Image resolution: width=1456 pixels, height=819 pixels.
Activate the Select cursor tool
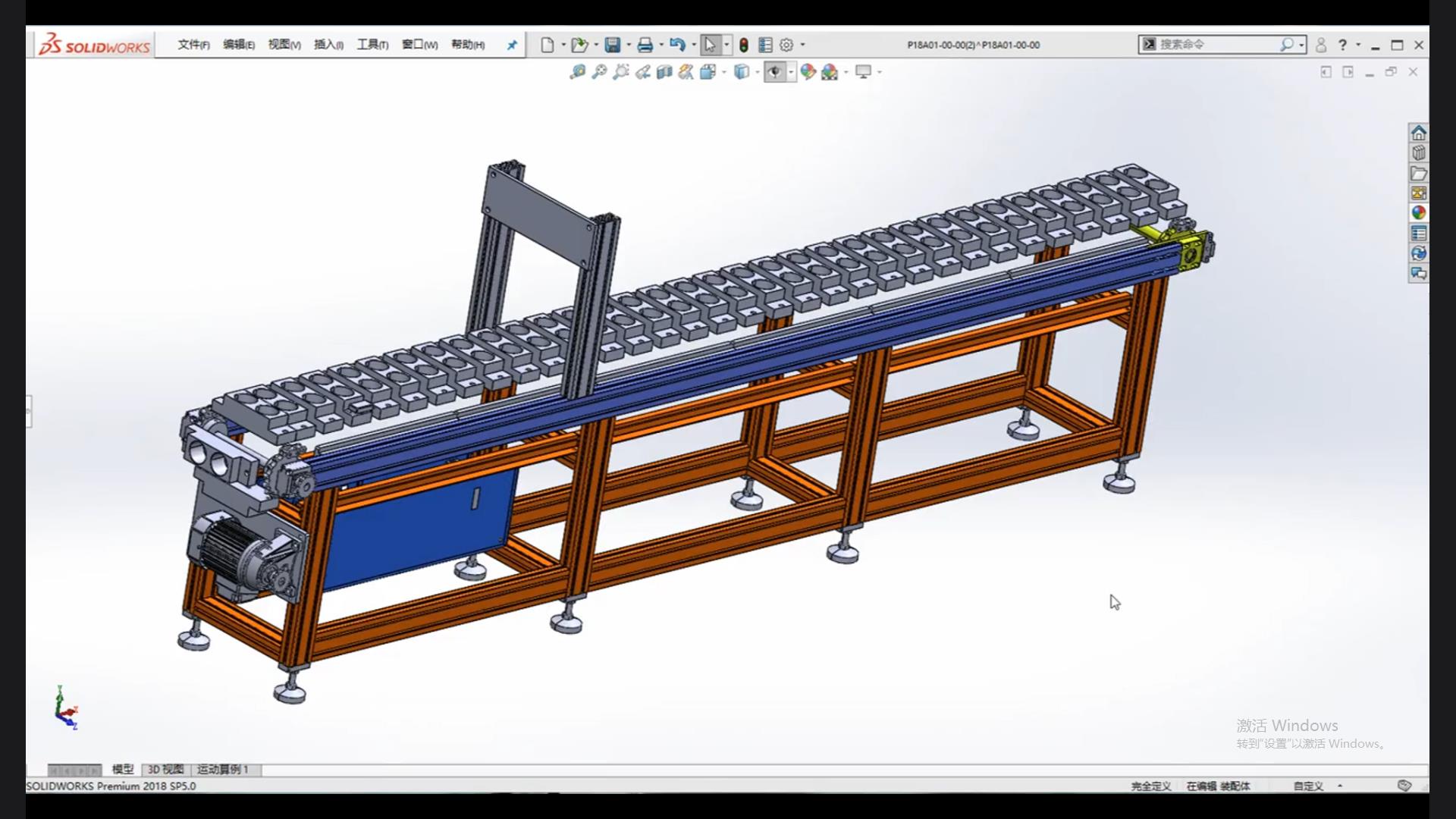point(710,45)
